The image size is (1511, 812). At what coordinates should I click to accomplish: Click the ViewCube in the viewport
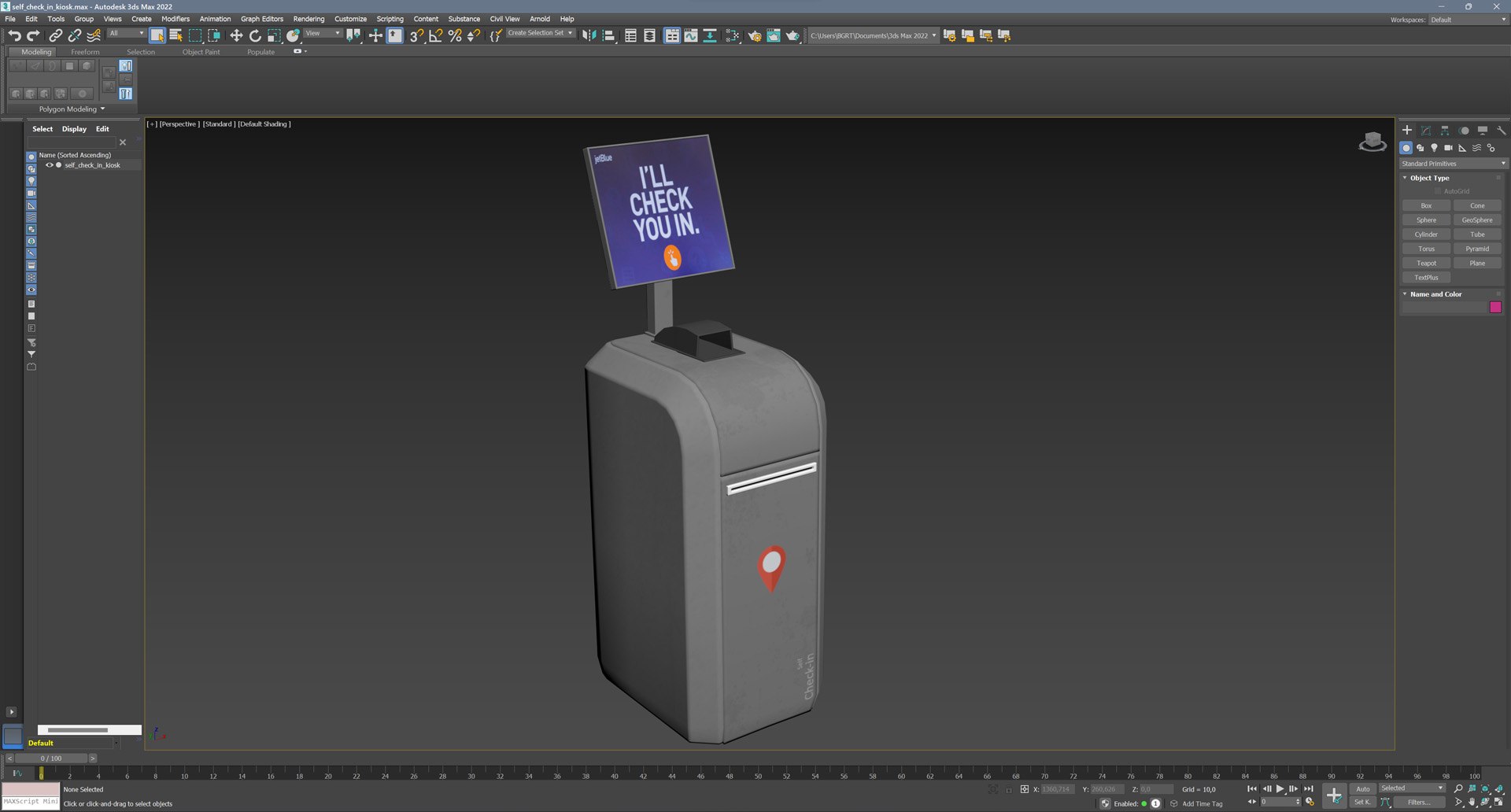pos(1372,142)
